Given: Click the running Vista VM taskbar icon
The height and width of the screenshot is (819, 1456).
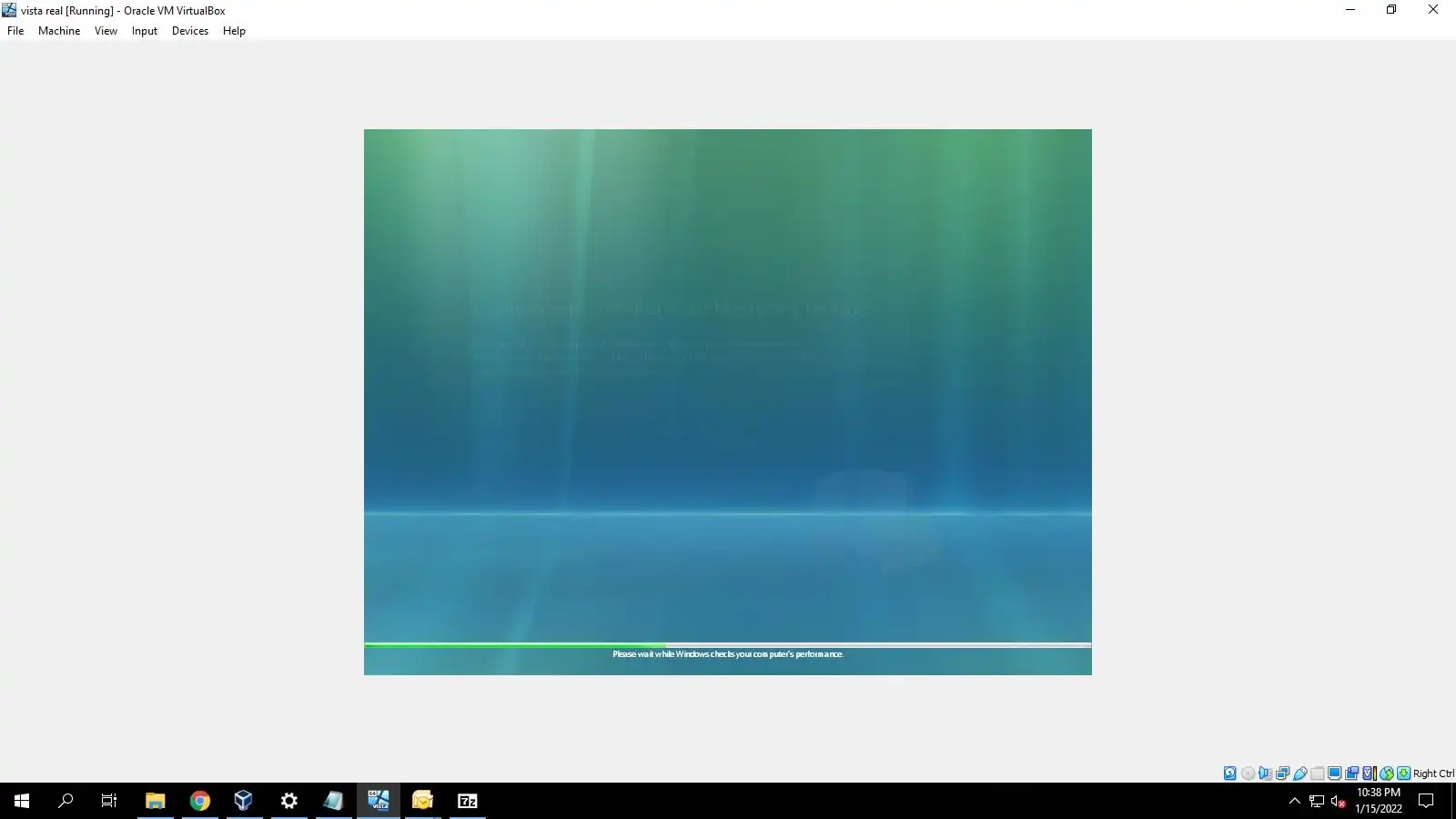Looking at the screenshot, I should pos(379,801).
